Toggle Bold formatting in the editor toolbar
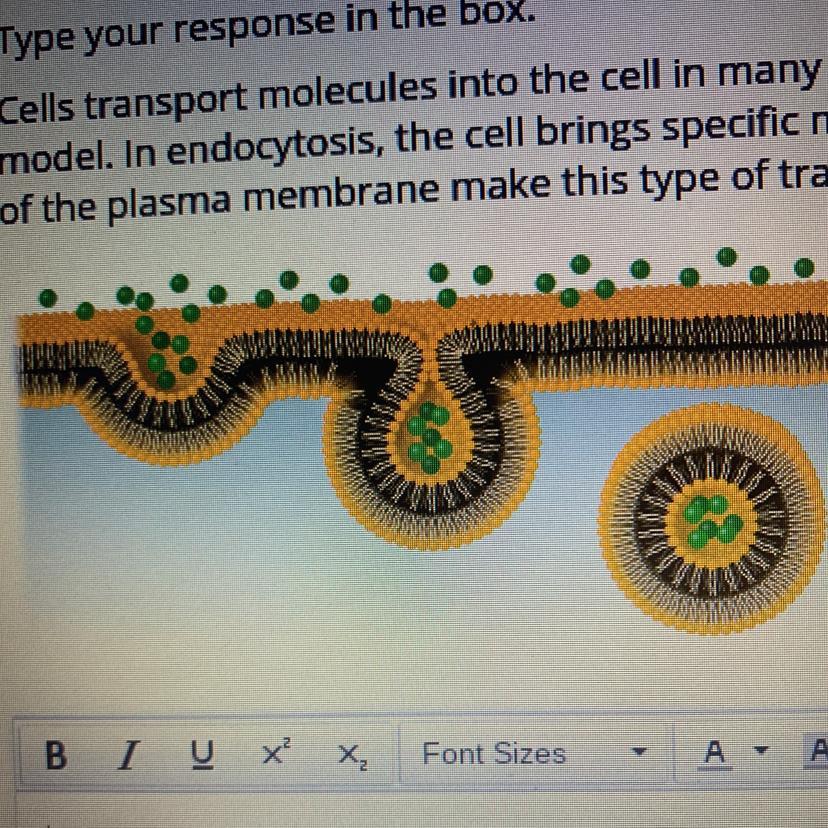Screen dimensions: 828x828 coord(56,755)
